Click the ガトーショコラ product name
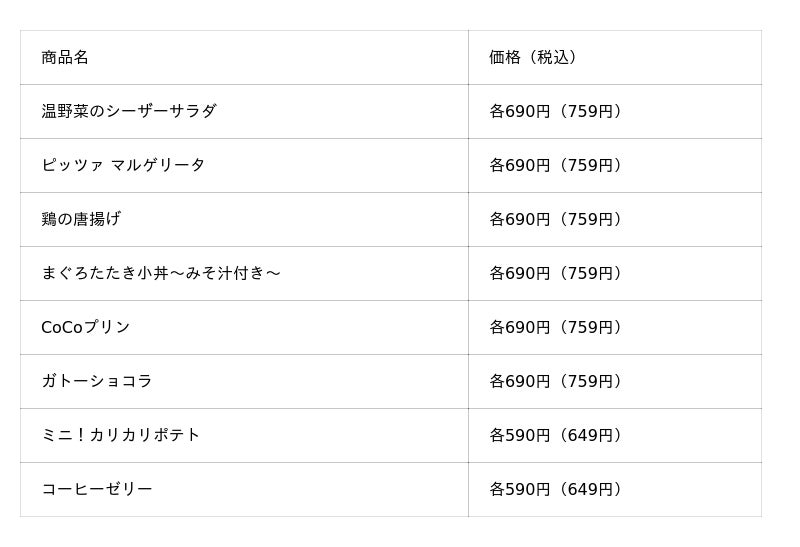Viewport: 800px width, 547px height. 97,381
